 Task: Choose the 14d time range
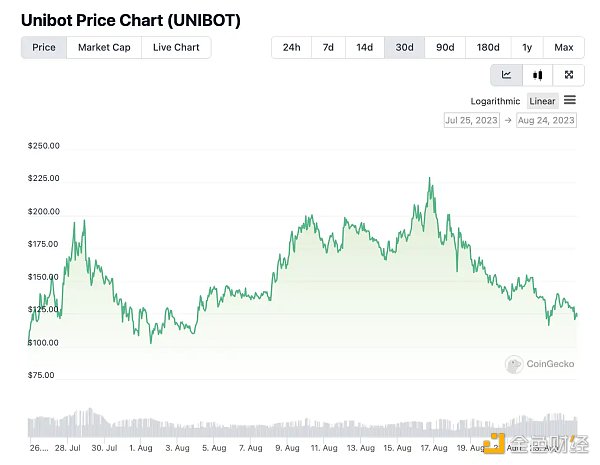365,47
